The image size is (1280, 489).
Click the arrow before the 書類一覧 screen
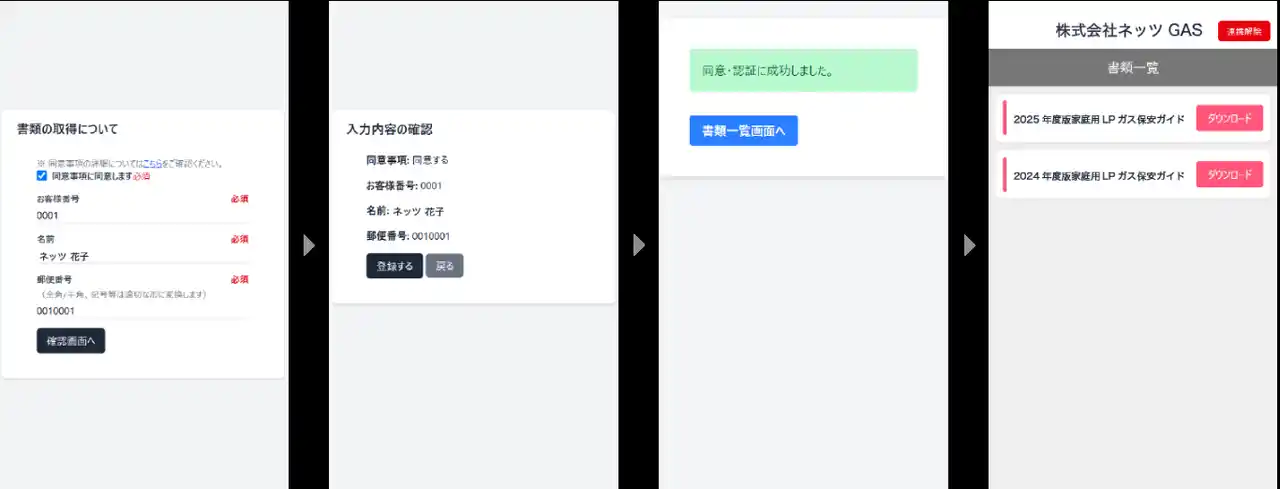coord(968,245)
